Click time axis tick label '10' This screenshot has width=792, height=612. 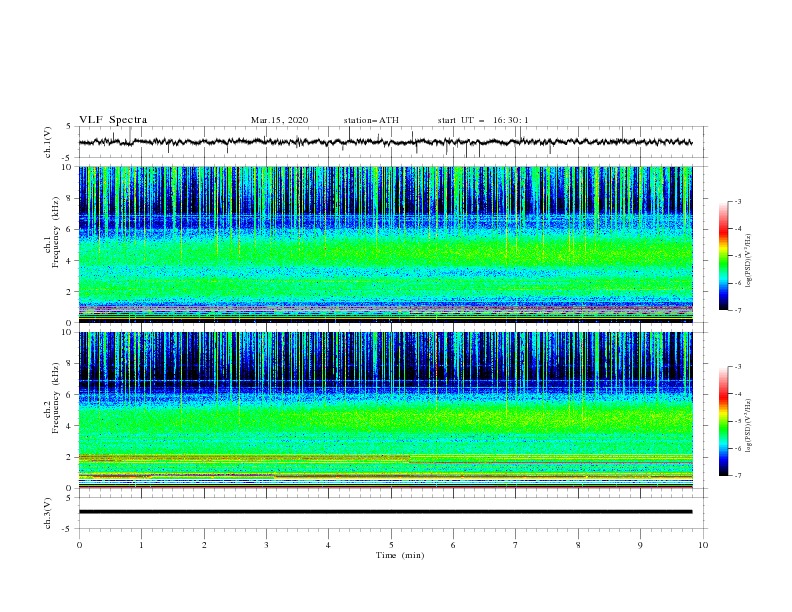tap(703, 545)
